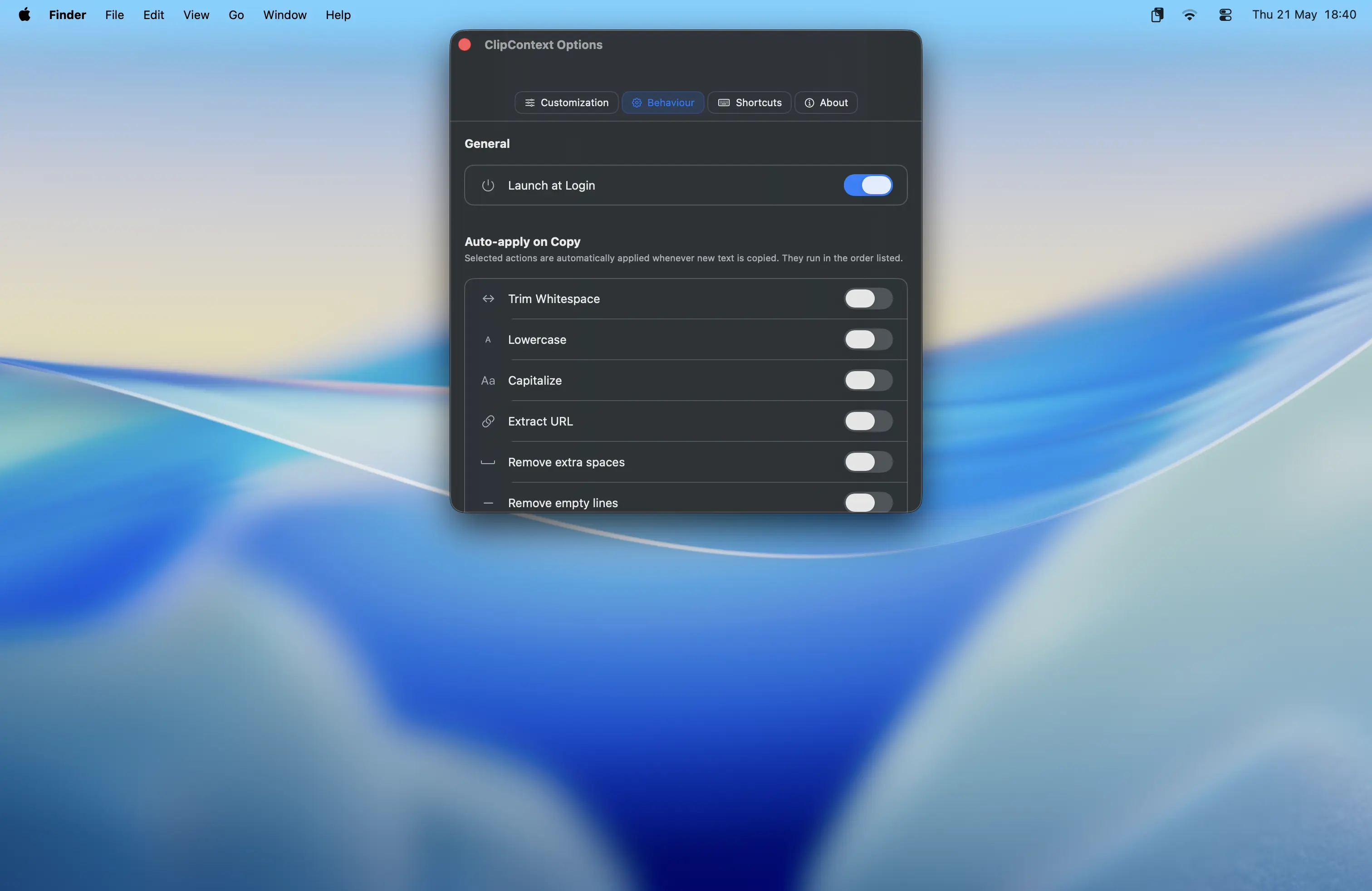This screenshot has width=1372, height=891.
Task: Click the date and time in the menu bar
Action: 1304,15
